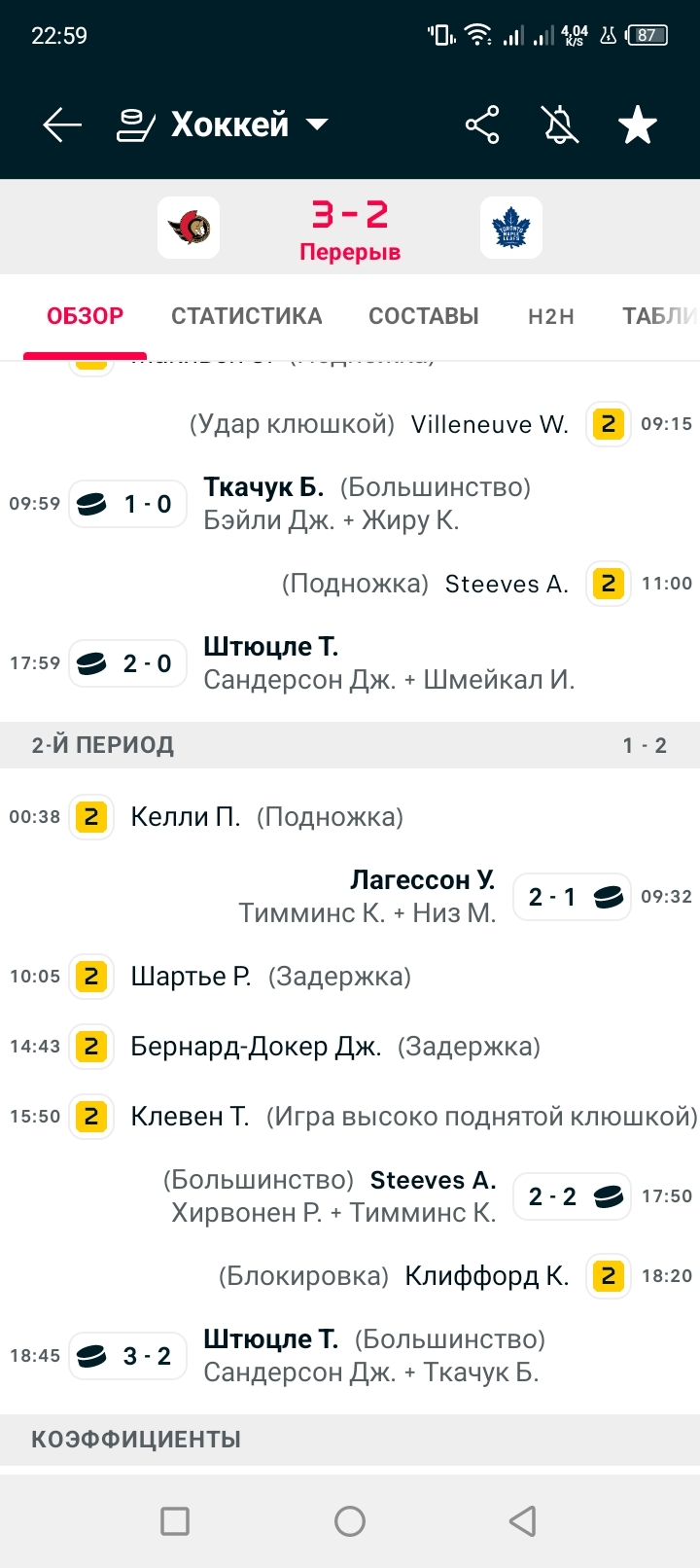Toggle the favorite star icon

click(x=638, y=125)
